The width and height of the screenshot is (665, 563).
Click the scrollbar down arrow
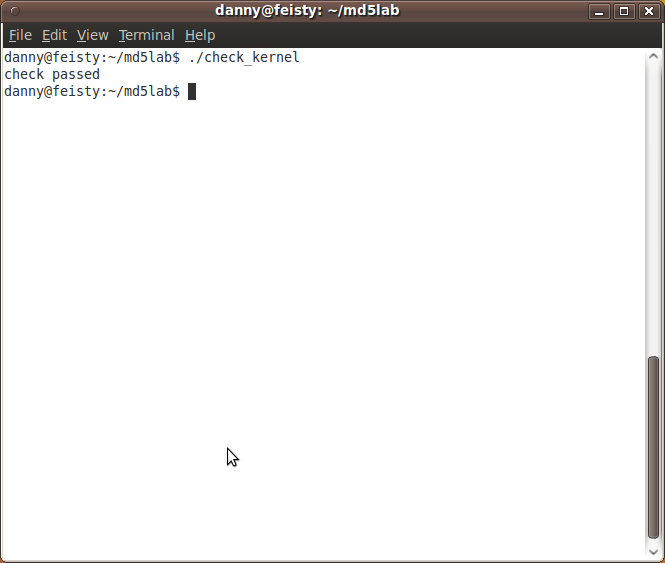click(653, 551)
